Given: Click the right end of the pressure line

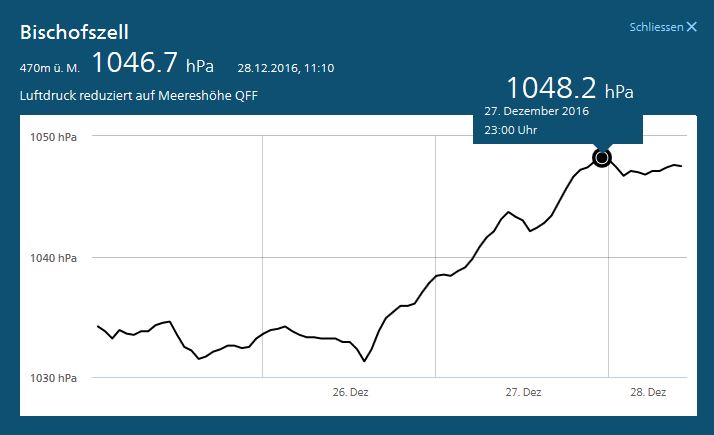Looking at the screenshot, I should (x=682, y=166).
